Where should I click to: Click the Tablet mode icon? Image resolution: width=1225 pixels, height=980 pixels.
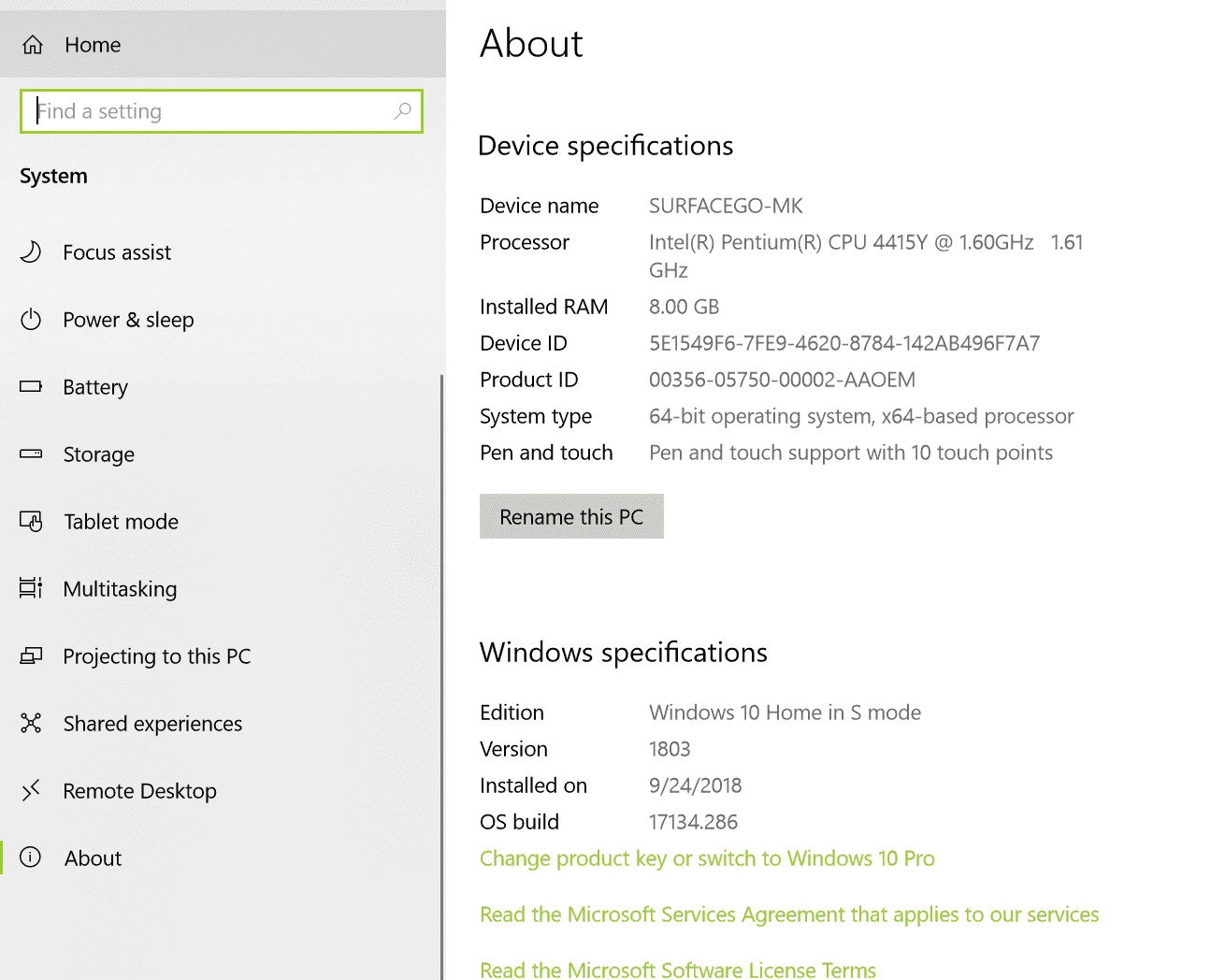point(31,521)
